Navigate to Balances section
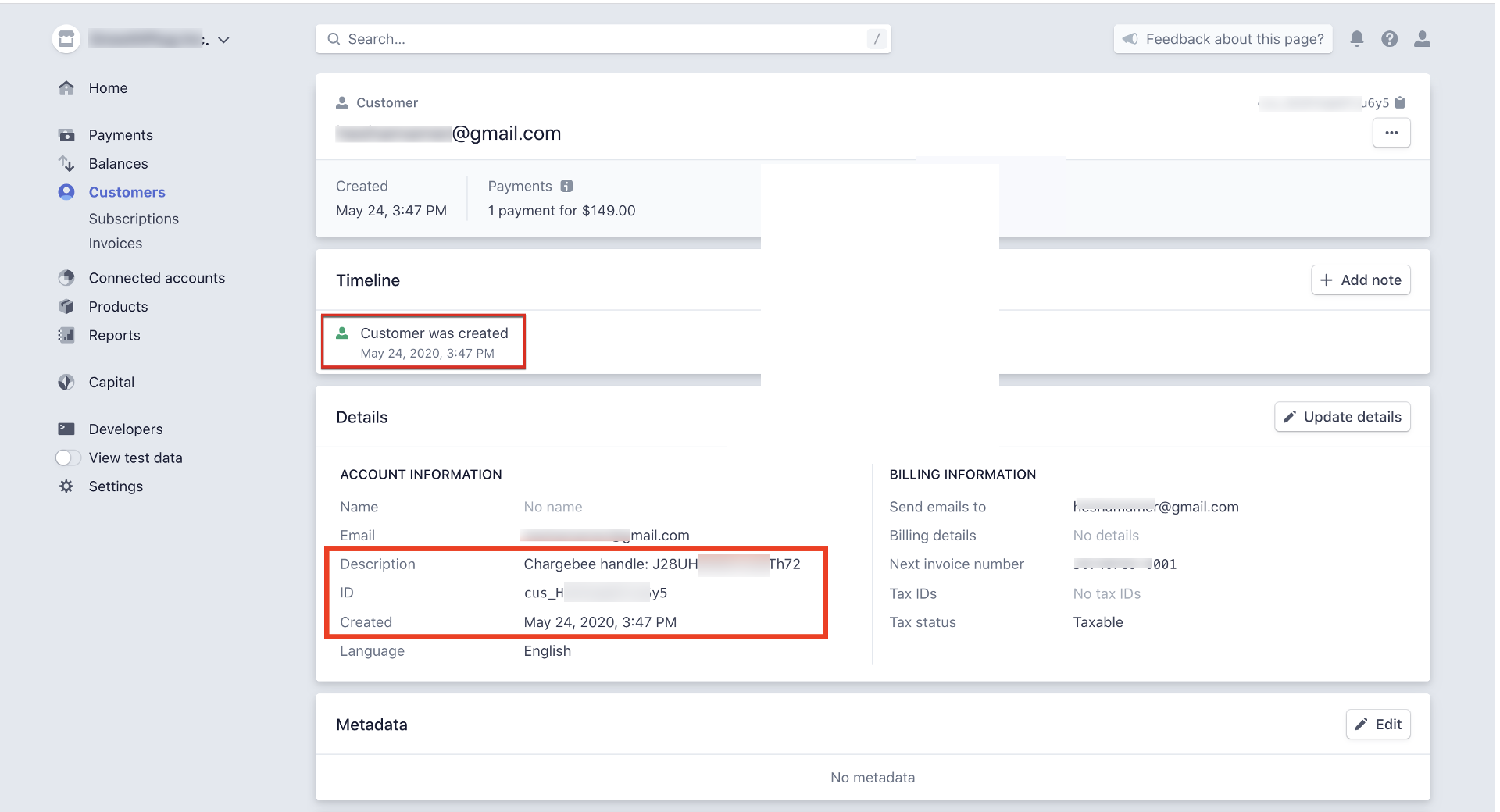This screenshot has height=812, width=1500. pos(118,163)
